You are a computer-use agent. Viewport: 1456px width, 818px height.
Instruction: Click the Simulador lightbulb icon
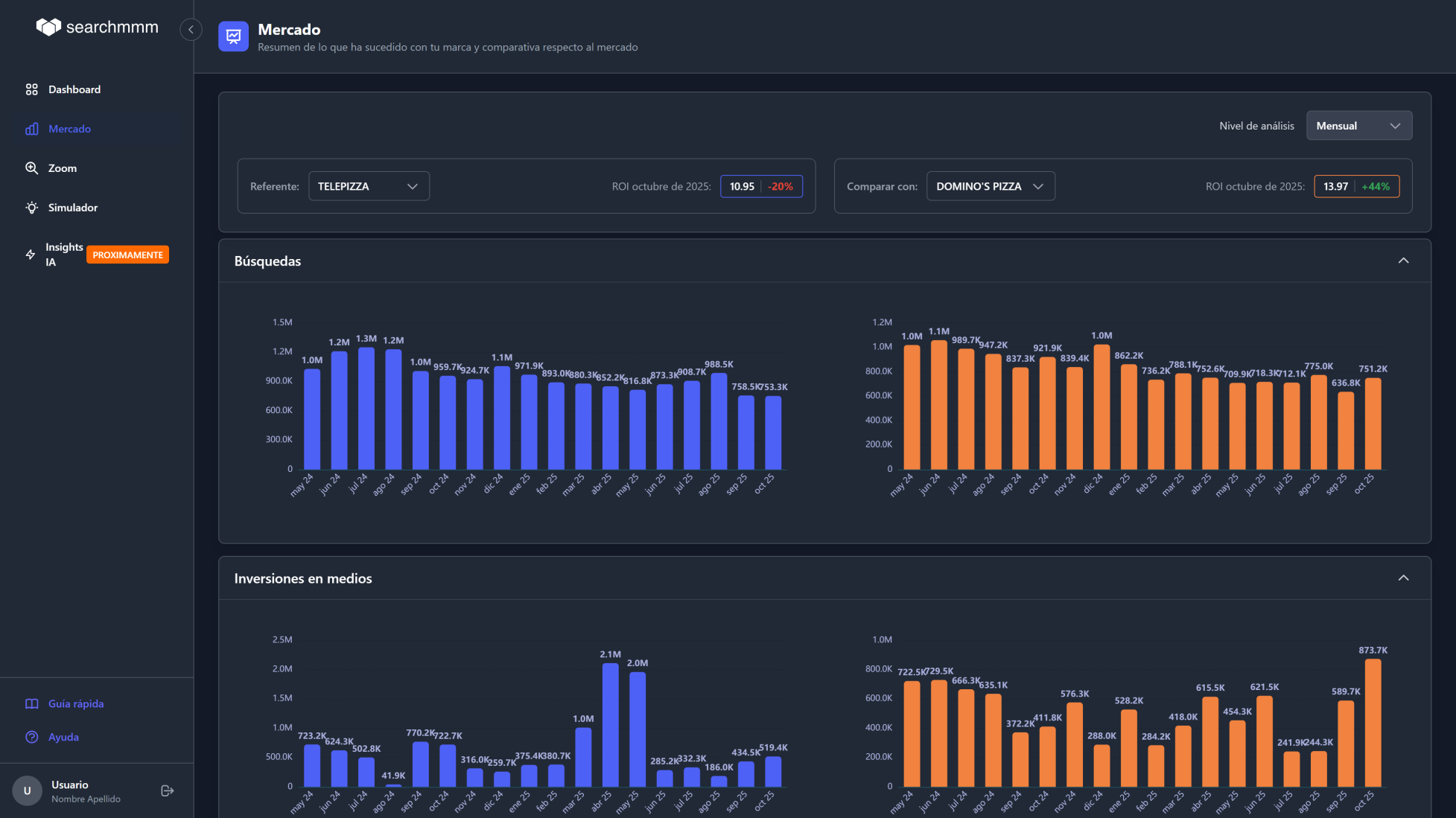pyautogui.click(x=31, y=208)
